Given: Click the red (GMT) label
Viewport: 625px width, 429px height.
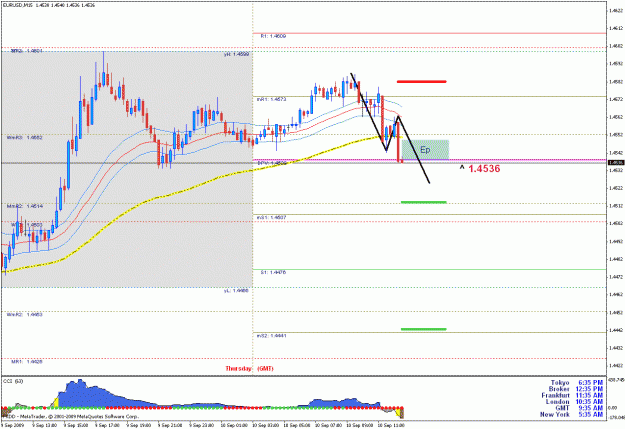Looking at the screenshot, I should click(x=265, y=368).
